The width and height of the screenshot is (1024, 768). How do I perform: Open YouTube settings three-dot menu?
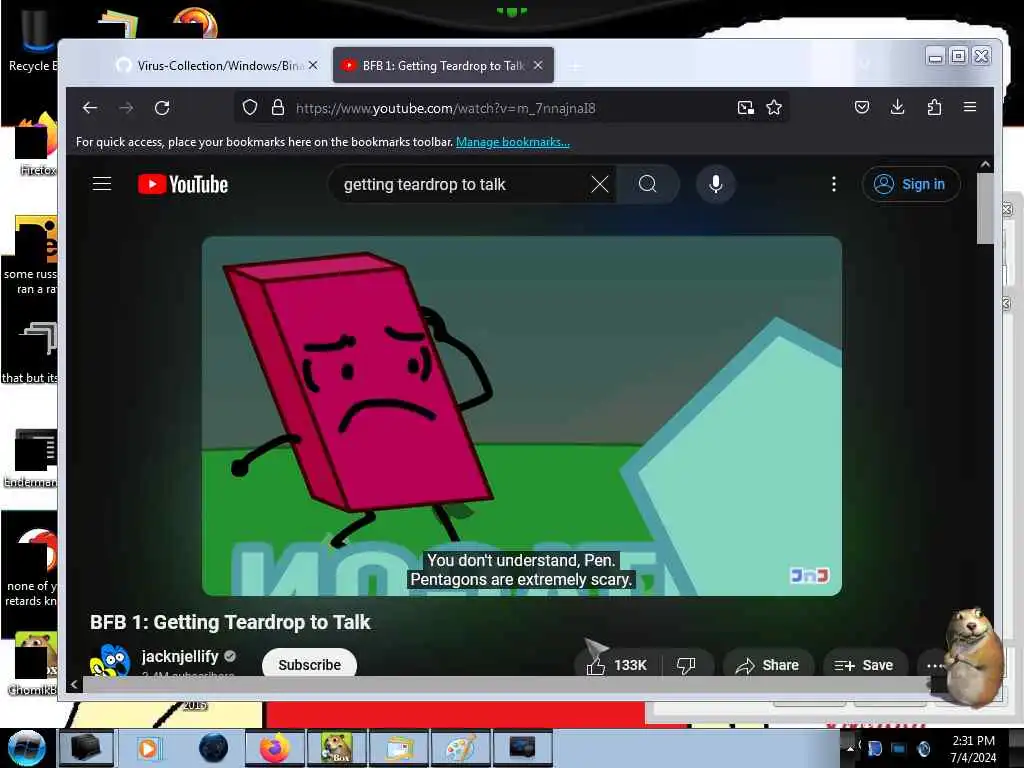point(833,184)
